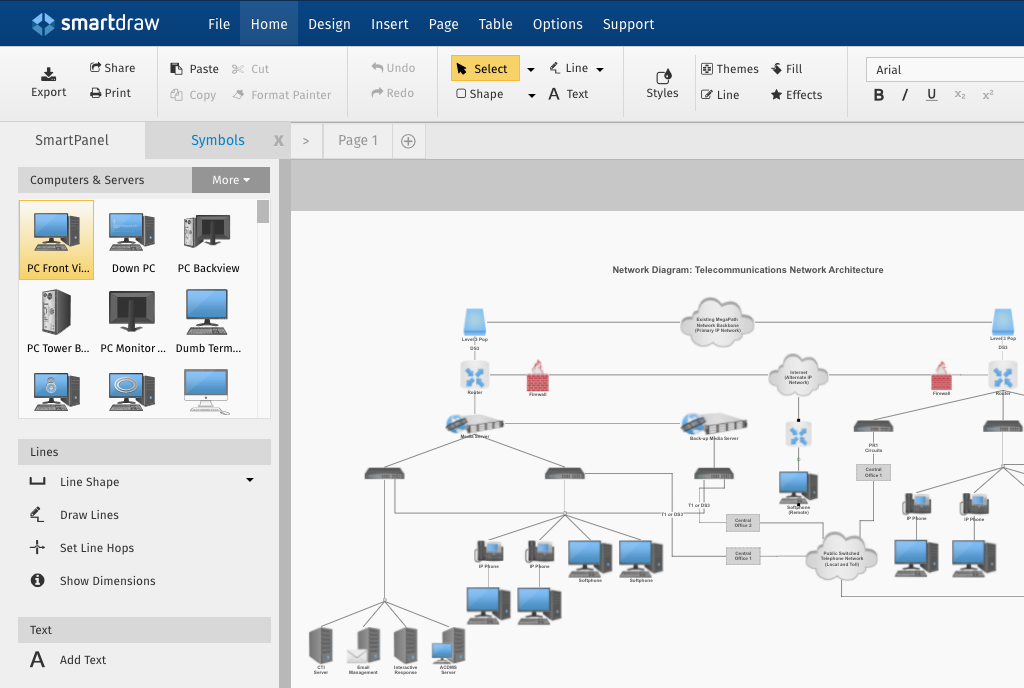Click the Share button

tap(112, 68)
